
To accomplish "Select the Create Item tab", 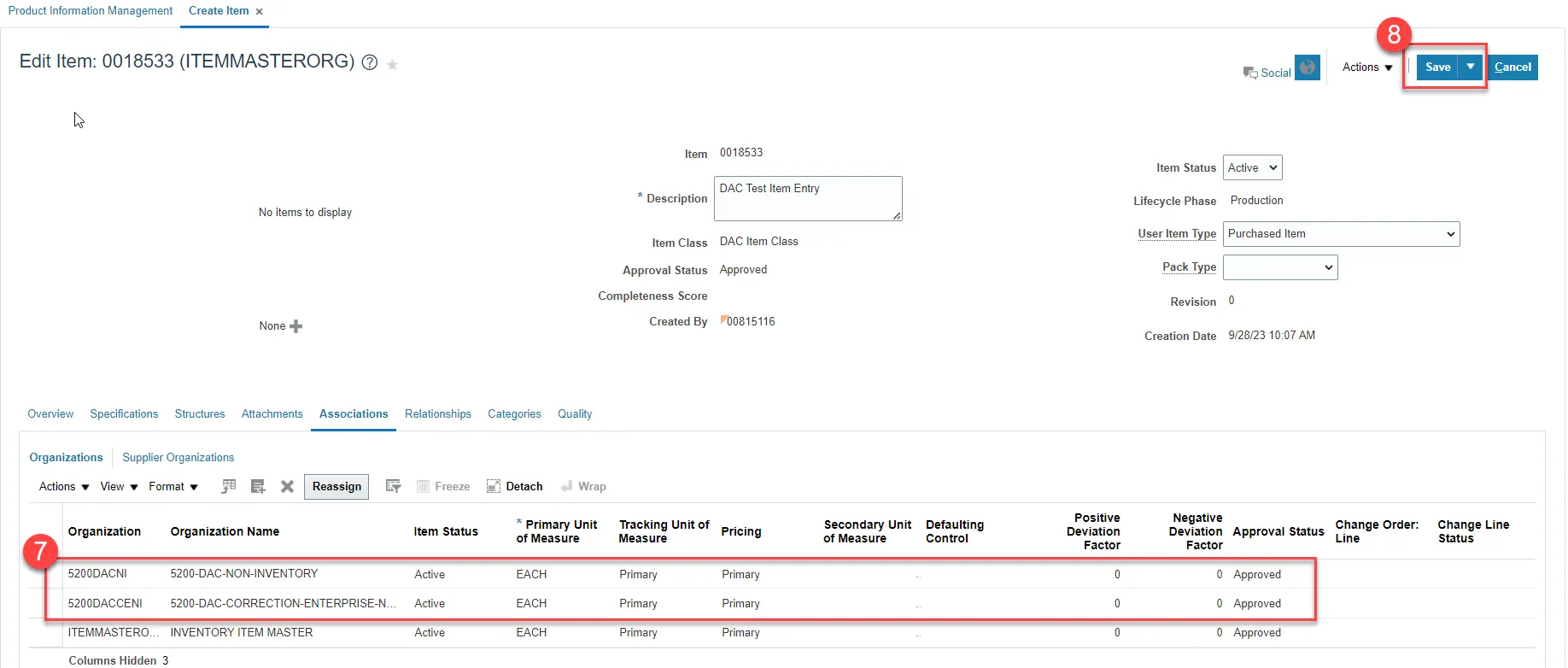I will point(219,11).
